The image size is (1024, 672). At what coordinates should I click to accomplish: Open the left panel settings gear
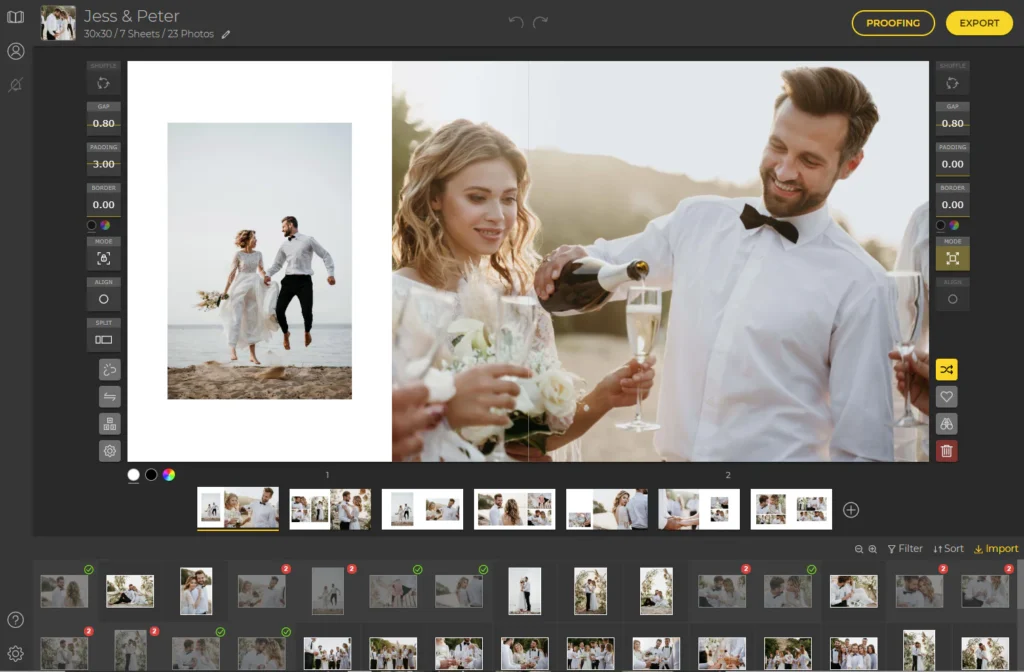point(109,451)
